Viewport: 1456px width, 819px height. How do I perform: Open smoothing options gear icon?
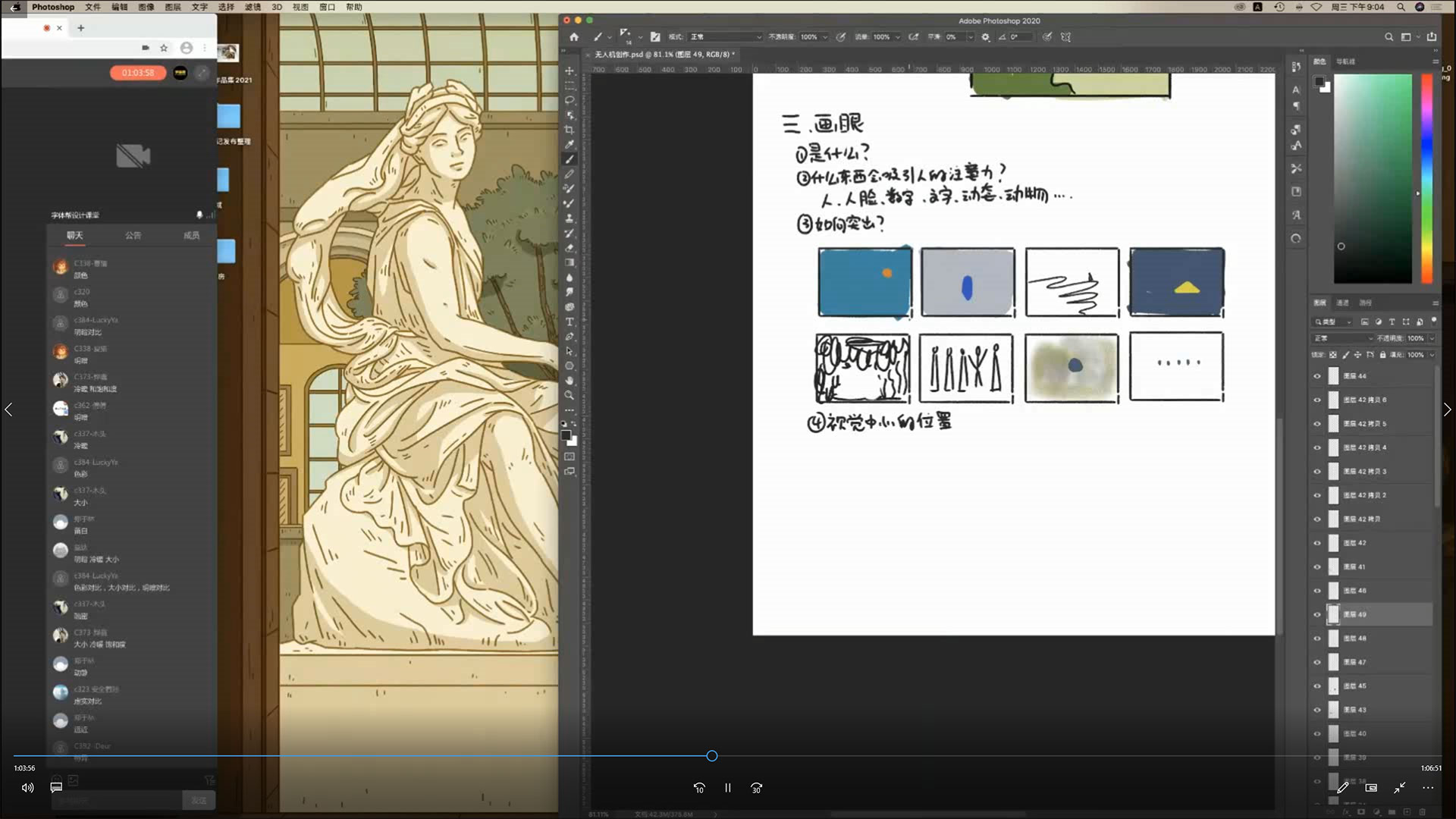tap(986, 36)
